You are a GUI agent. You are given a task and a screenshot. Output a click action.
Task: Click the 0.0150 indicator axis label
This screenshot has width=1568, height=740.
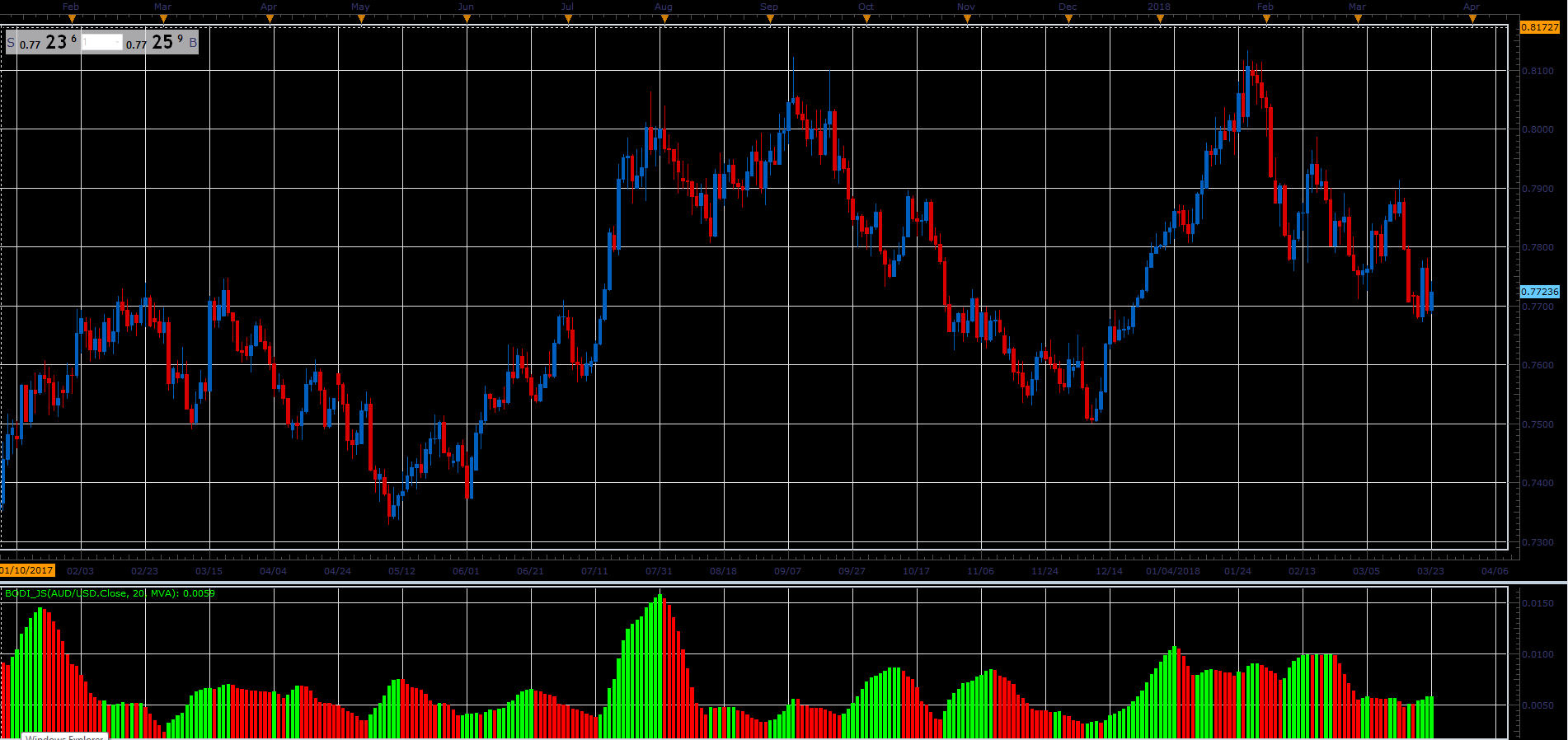click(x=1537, y=603)
